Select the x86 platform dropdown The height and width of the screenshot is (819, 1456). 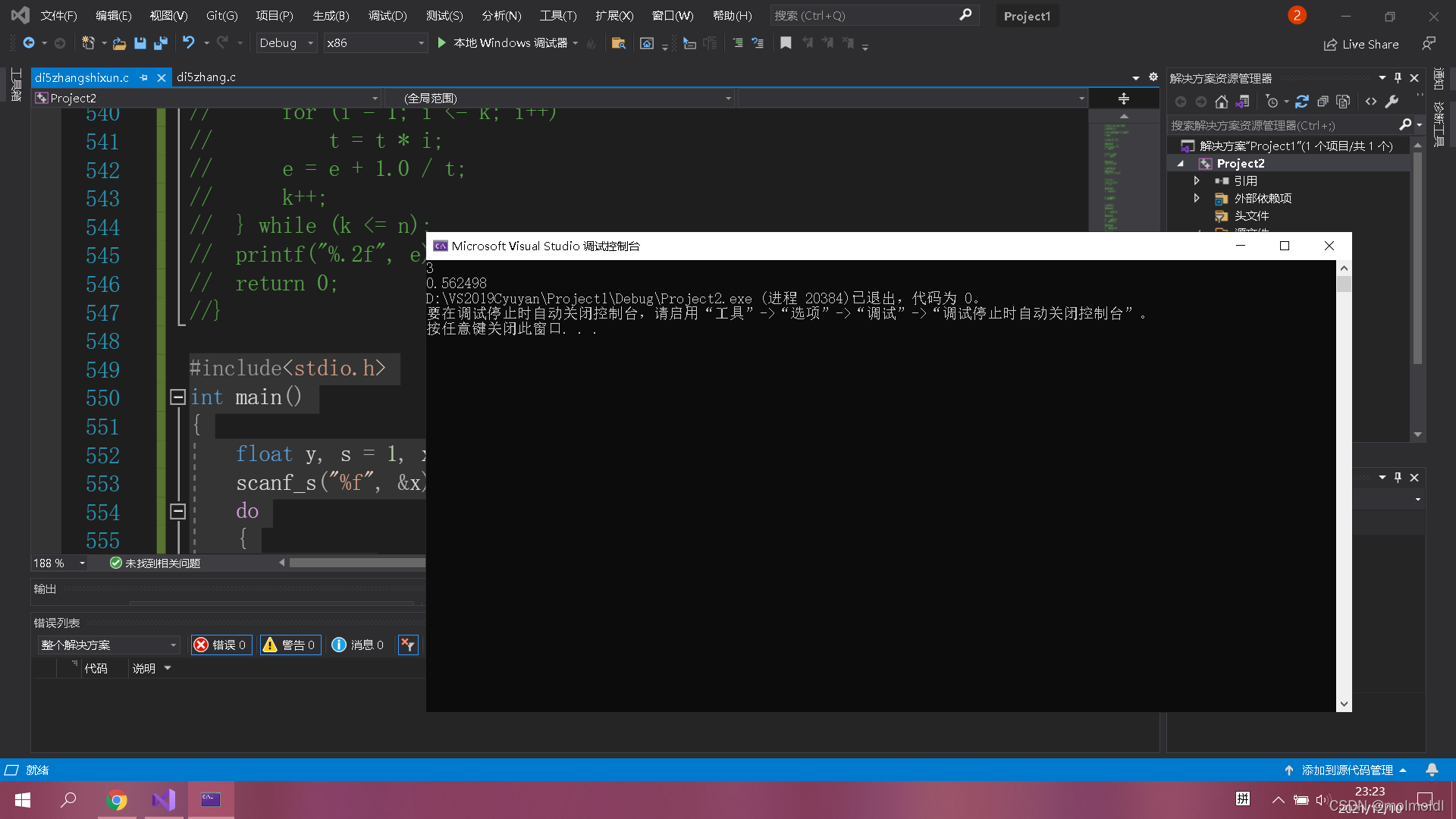point(374,42)
